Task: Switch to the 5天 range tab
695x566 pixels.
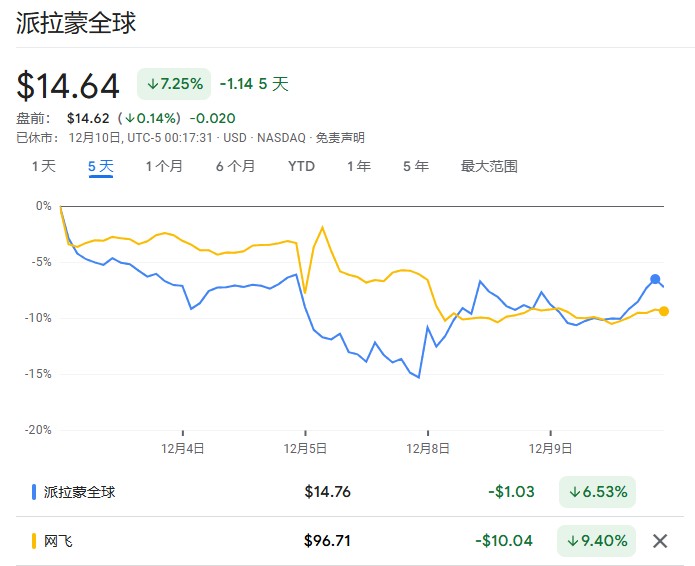Action: tap(101, 166)
